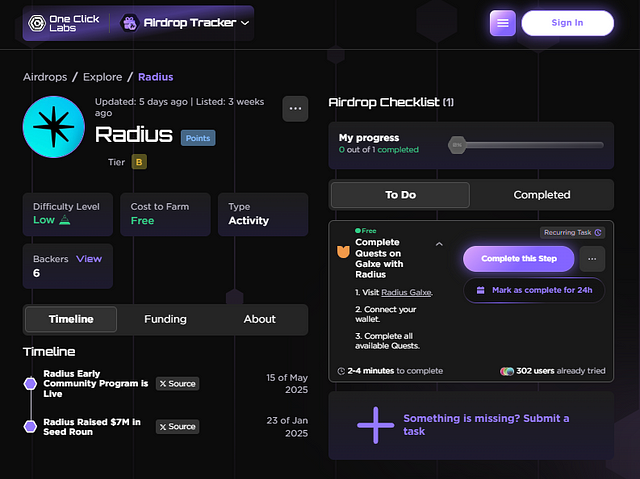The image size is (640, 479).
Task: Click the users avatar icon by 302 users
Action: 507,371
